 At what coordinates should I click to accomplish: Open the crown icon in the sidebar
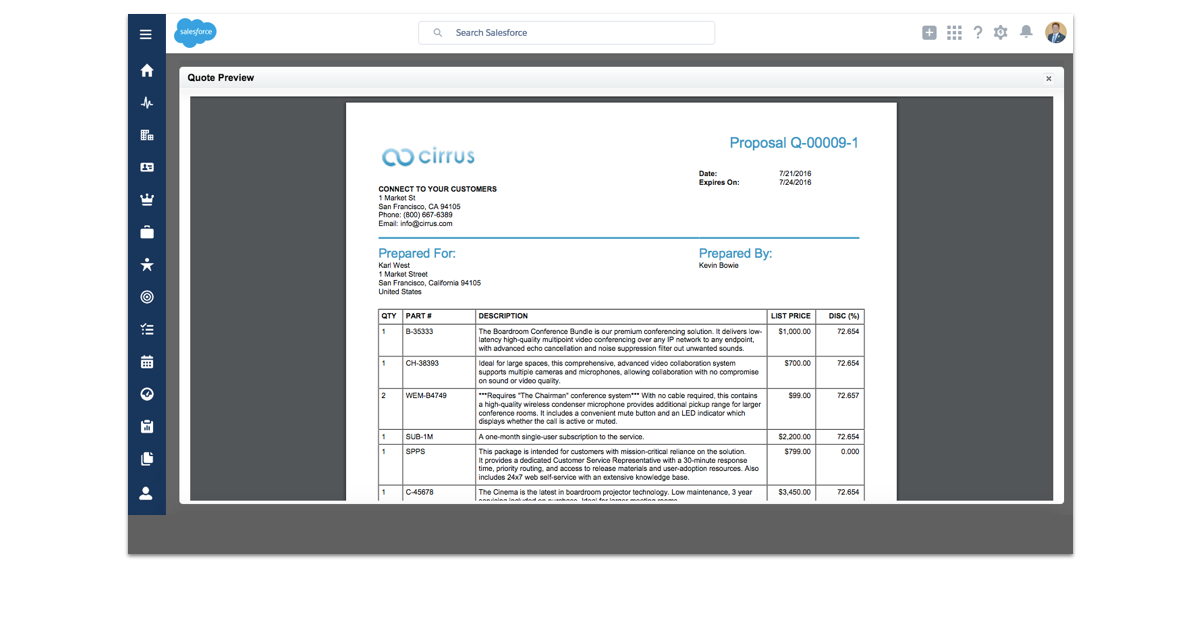147,200
